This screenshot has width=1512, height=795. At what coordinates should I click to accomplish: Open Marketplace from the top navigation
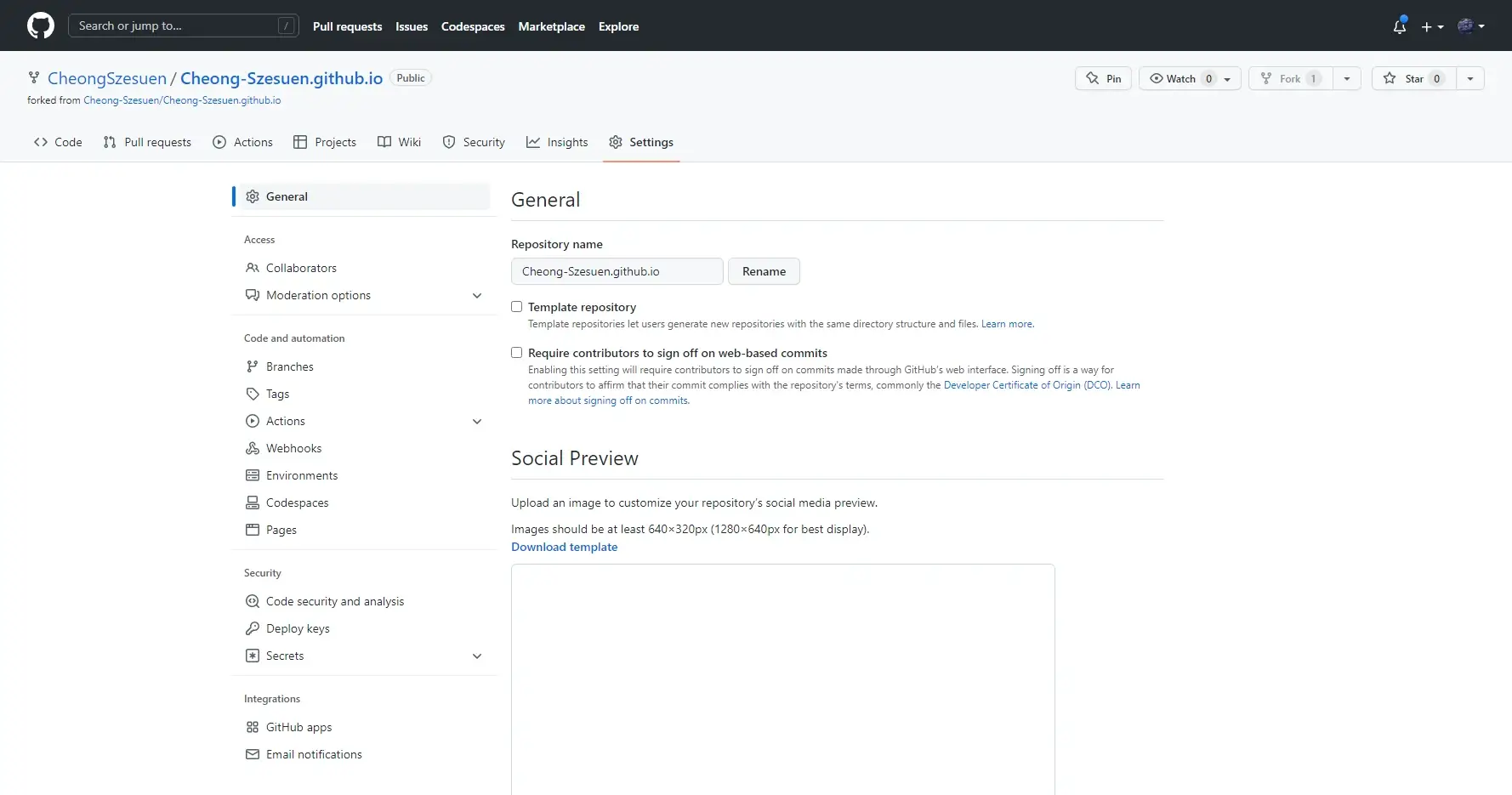551,26
